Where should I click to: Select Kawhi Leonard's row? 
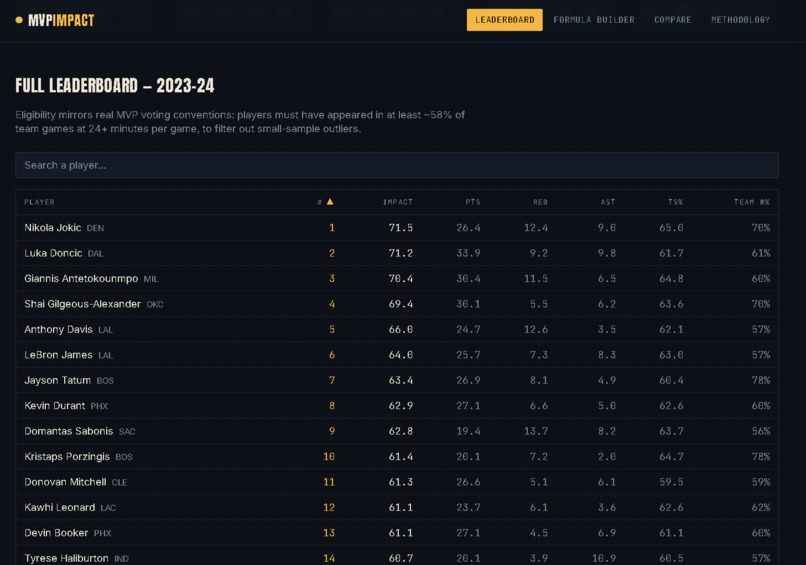tap(397, 507)
